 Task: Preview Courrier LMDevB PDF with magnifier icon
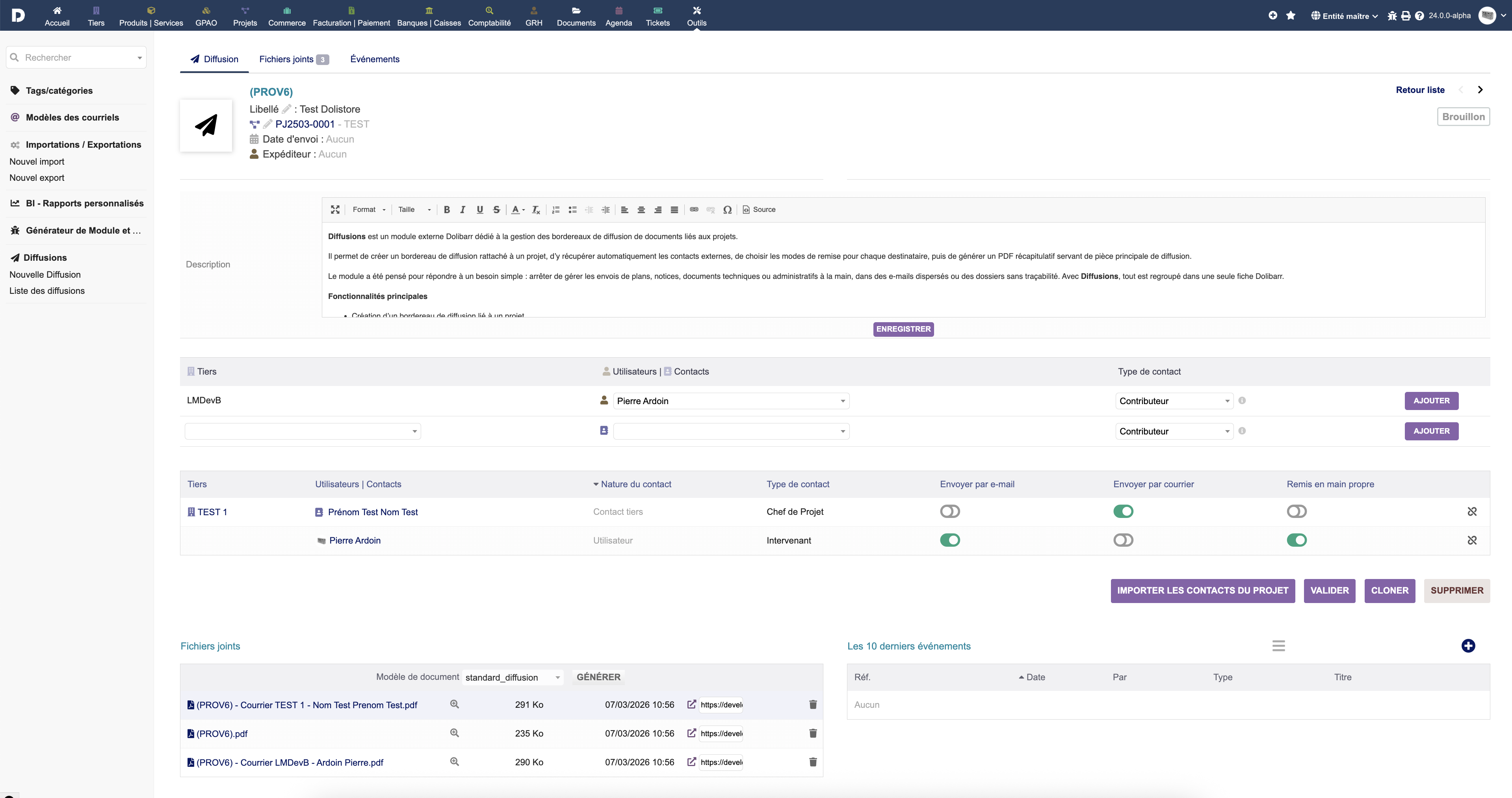454,762
